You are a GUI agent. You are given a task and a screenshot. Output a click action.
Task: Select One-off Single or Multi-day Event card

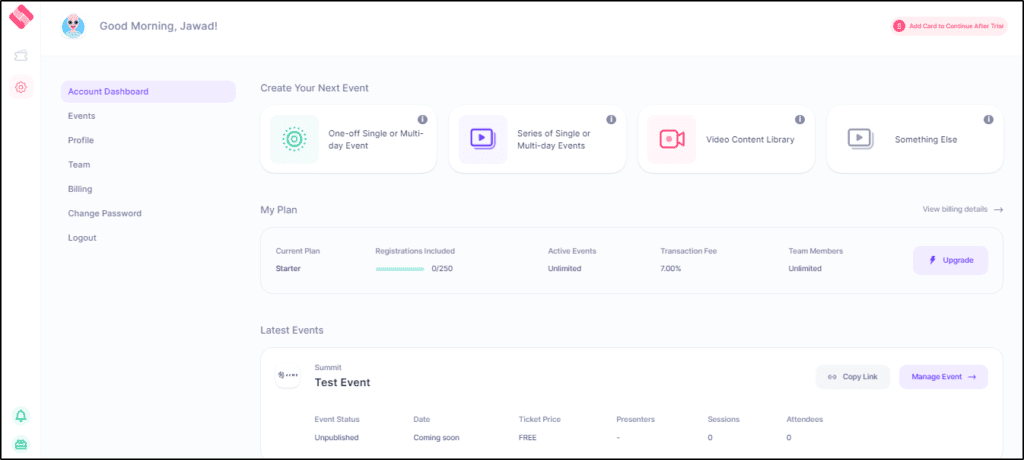point(349,139)
